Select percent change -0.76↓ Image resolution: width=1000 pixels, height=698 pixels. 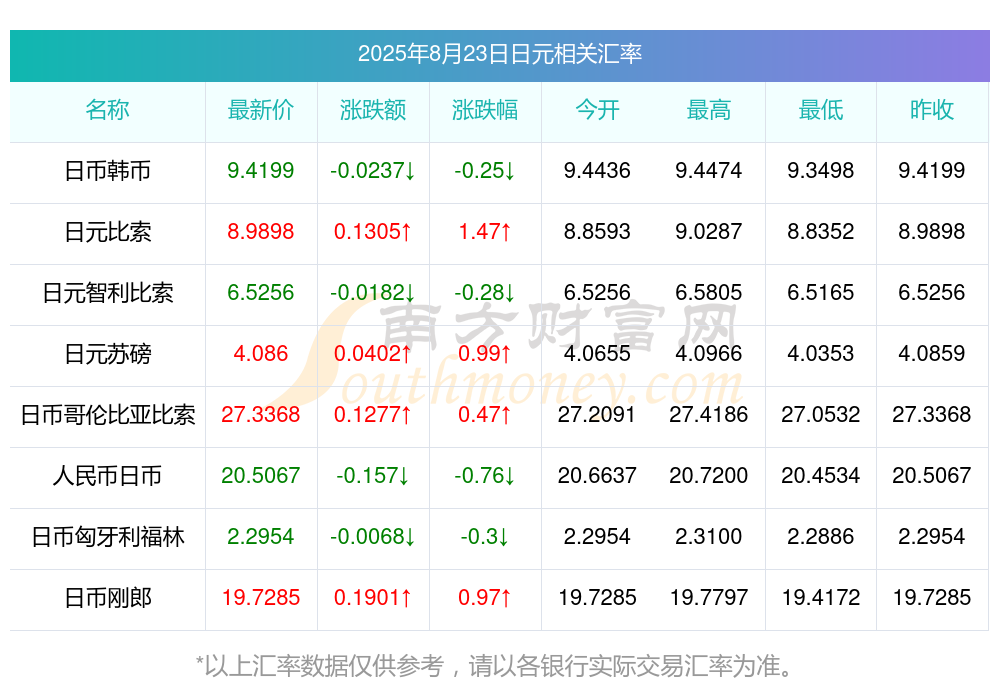click(485, 475)
